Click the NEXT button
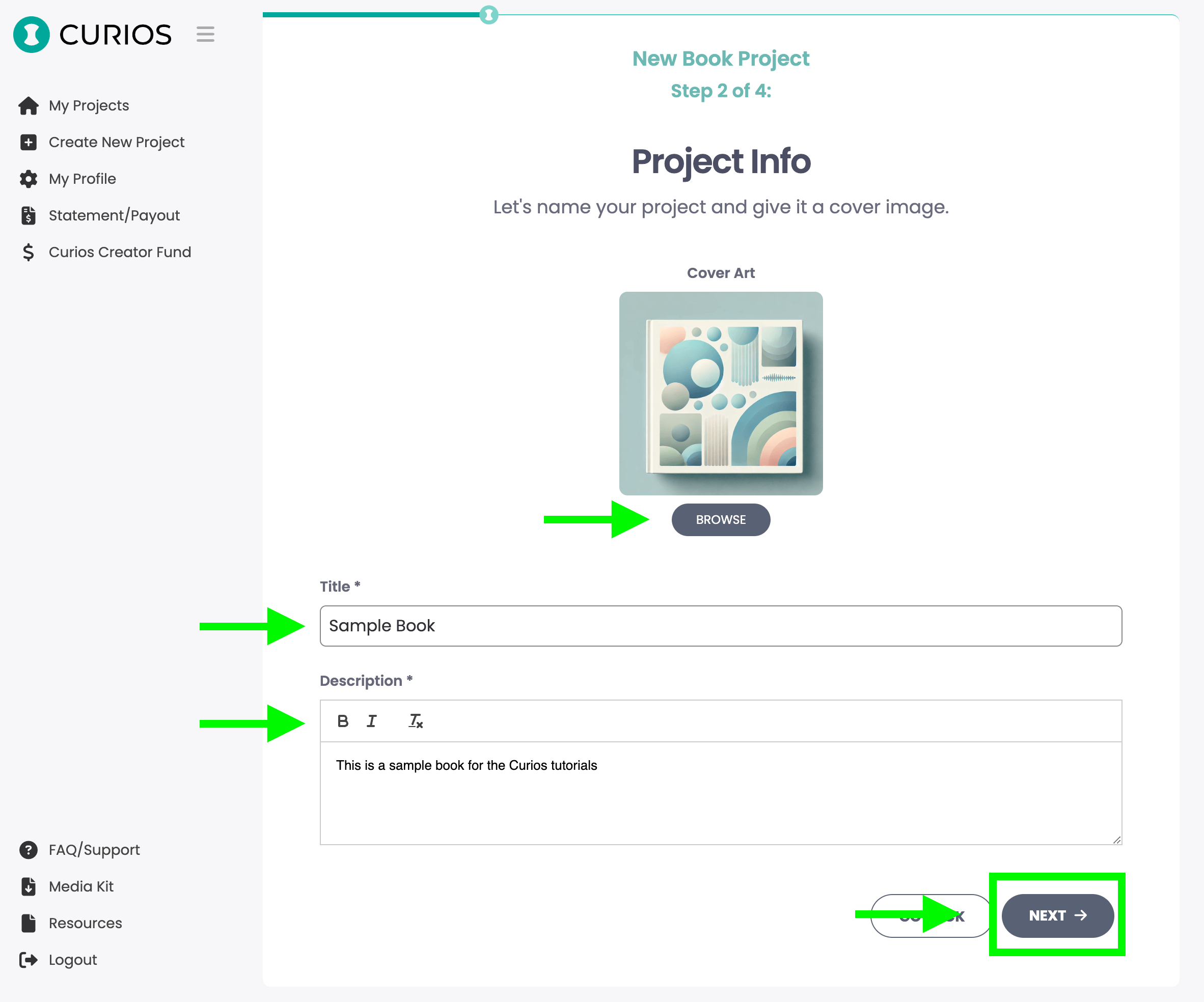Screen dimensions: 1204x1002 1058,915
